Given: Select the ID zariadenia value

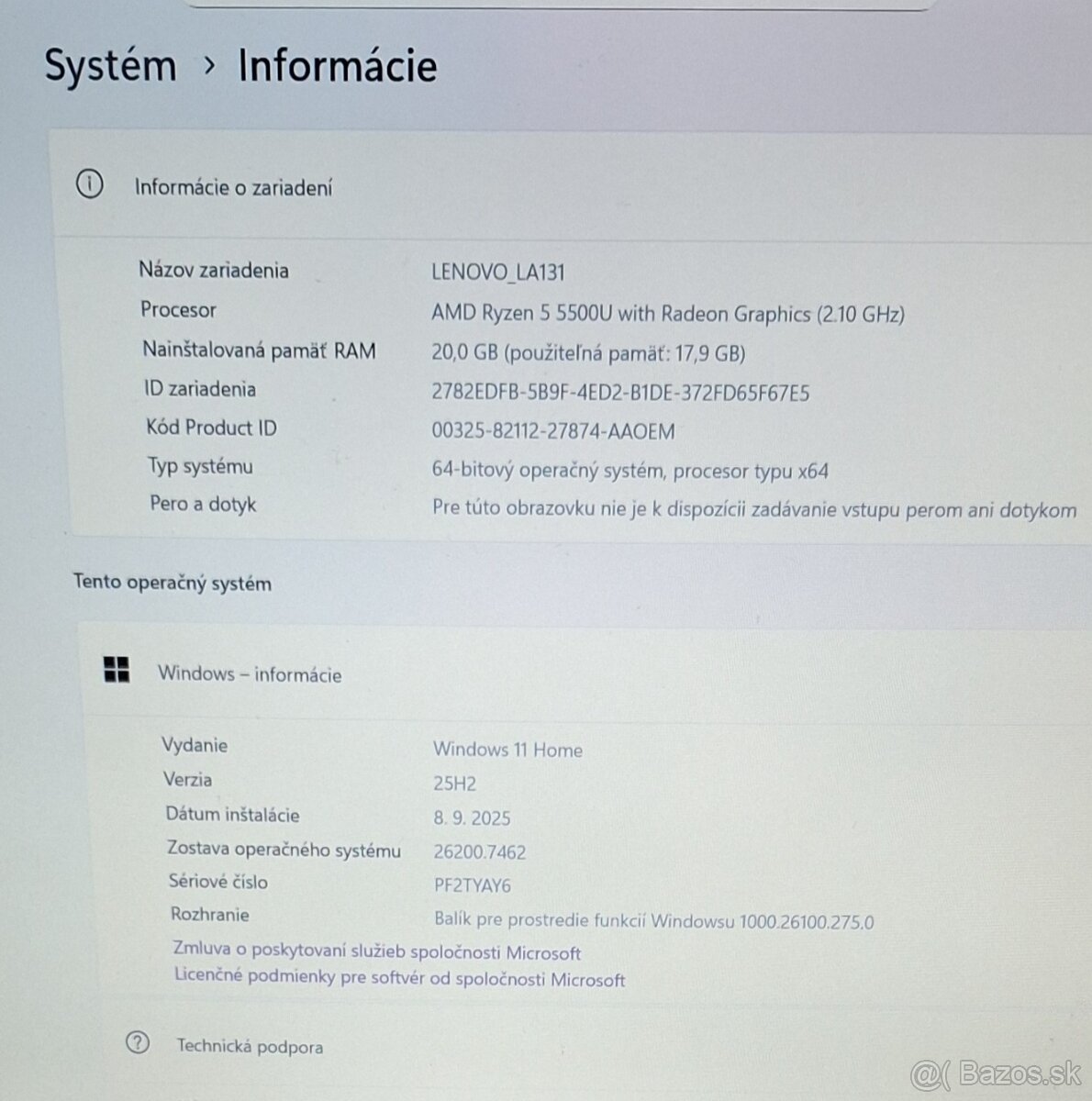Looking at the screenshot, I should tap(622, 390).
